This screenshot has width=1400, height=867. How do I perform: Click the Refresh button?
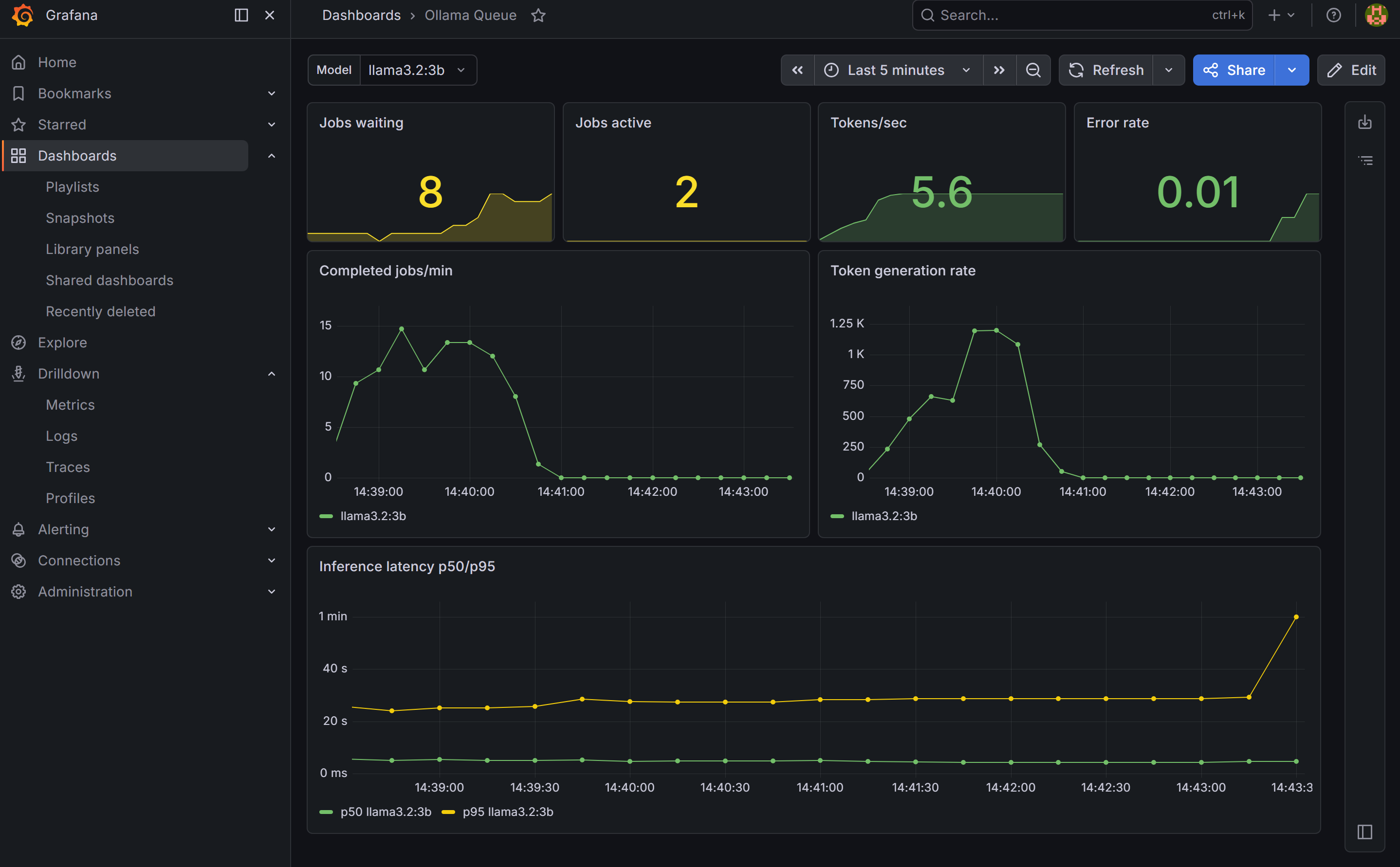point(1107,70)
